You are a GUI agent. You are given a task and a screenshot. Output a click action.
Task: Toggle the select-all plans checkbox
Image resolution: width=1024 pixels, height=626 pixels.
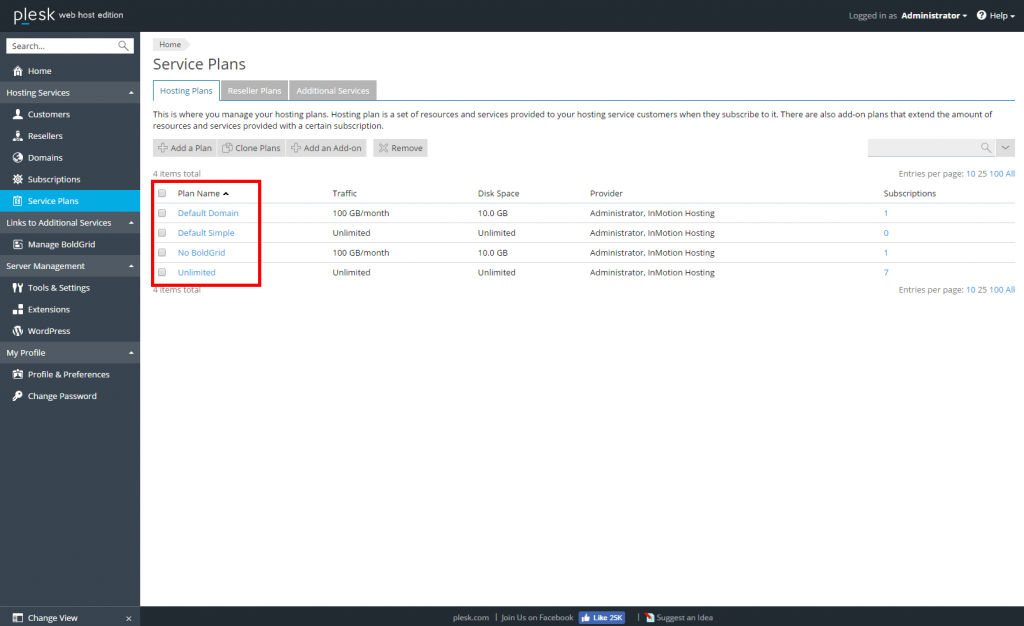(x=162, y=193)
